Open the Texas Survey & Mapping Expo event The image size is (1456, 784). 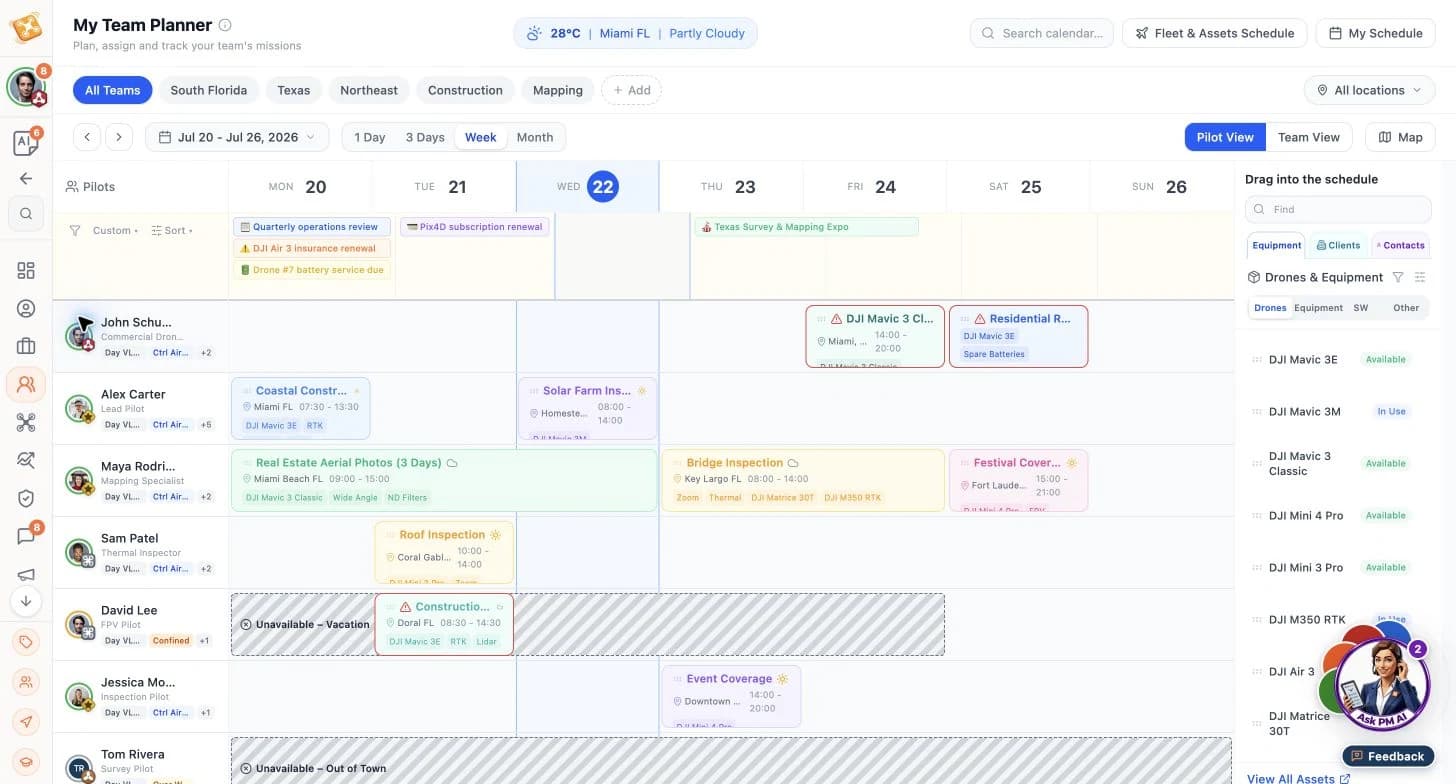(x=806, y=227)
